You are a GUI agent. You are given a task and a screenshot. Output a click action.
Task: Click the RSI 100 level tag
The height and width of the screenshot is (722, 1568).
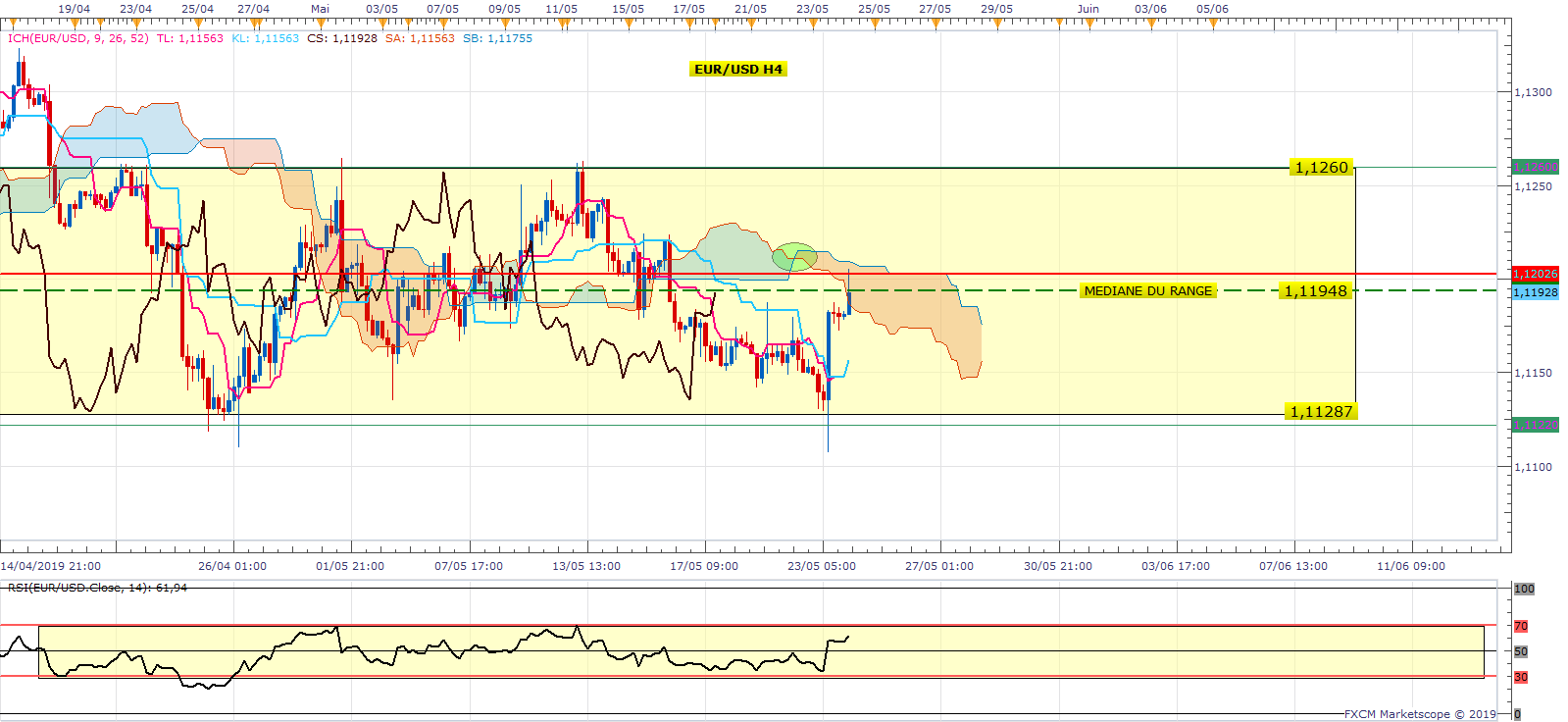[x=1524, y=589]
